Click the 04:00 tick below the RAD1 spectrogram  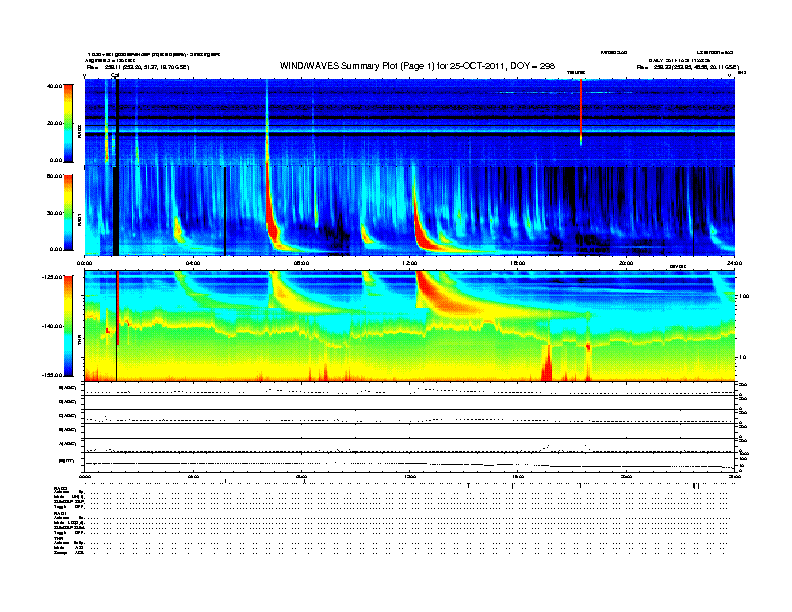[193, 263]
